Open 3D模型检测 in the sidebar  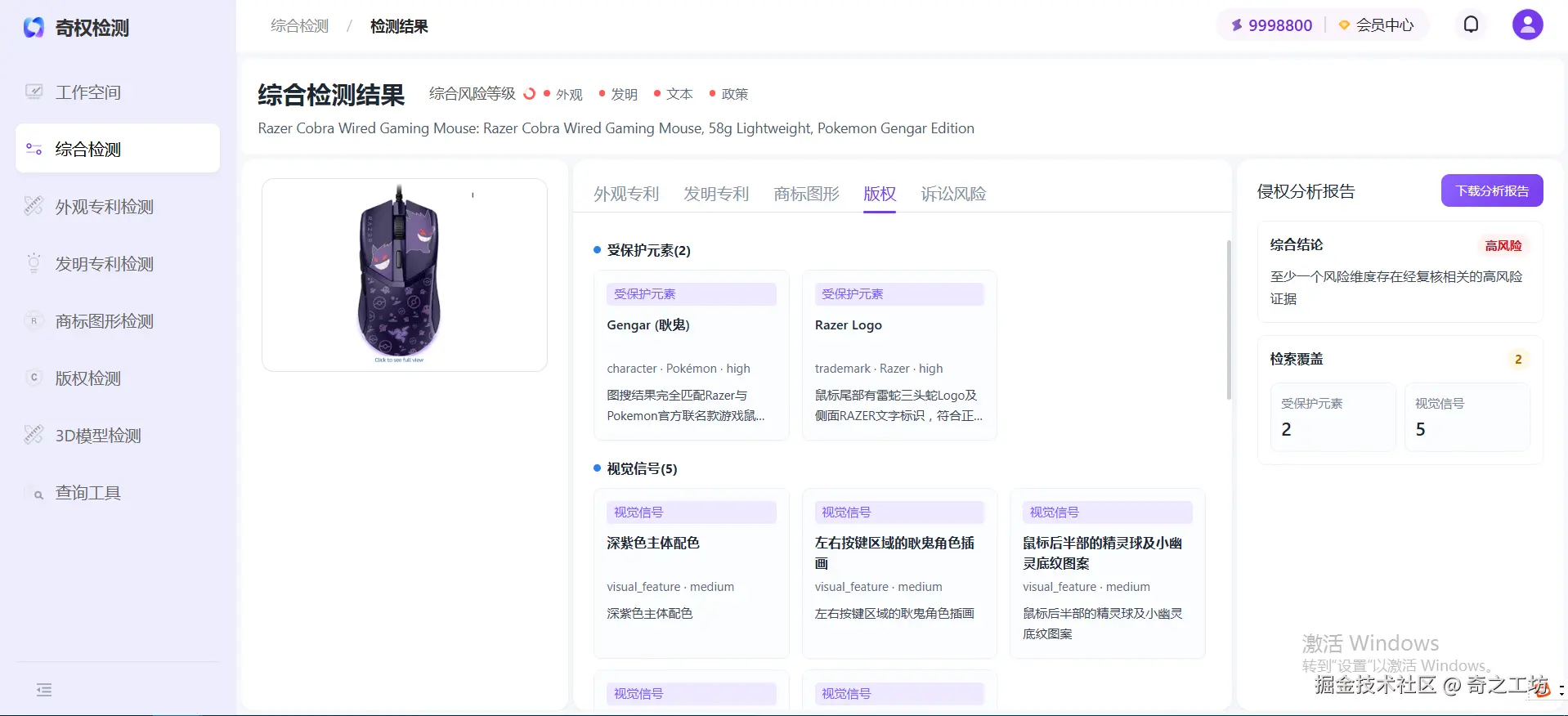click(x=118, y=435)
